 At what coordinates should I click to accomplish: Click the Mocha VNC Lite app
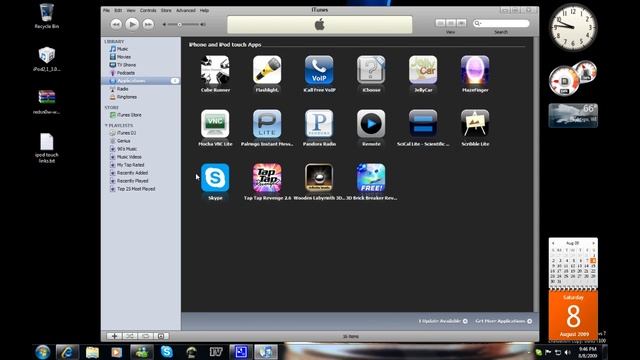(x=215, y=124)
